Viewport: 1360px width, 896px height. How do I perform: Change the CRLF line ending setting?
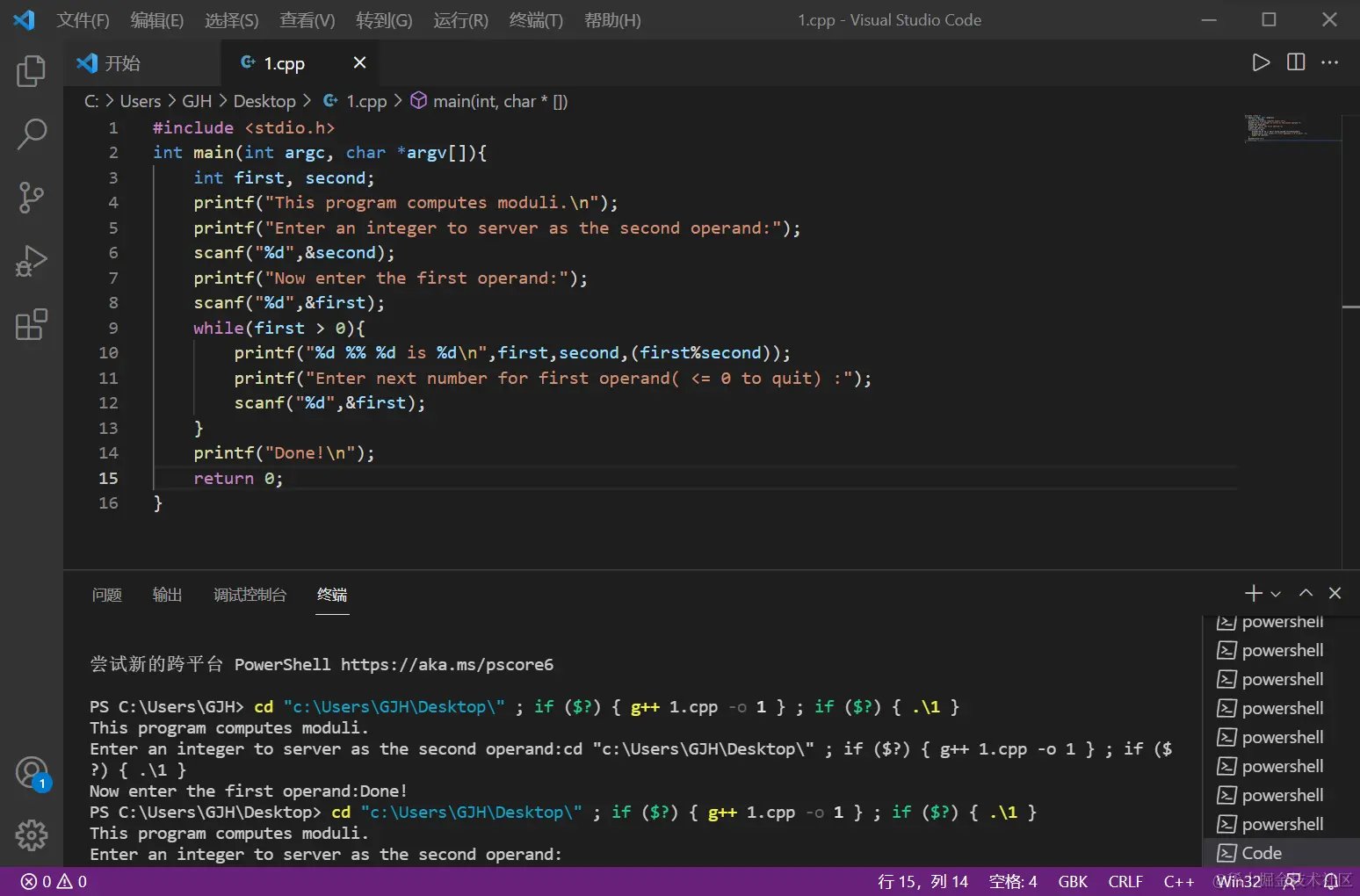pyautogui.click(x=1125, y=881)
